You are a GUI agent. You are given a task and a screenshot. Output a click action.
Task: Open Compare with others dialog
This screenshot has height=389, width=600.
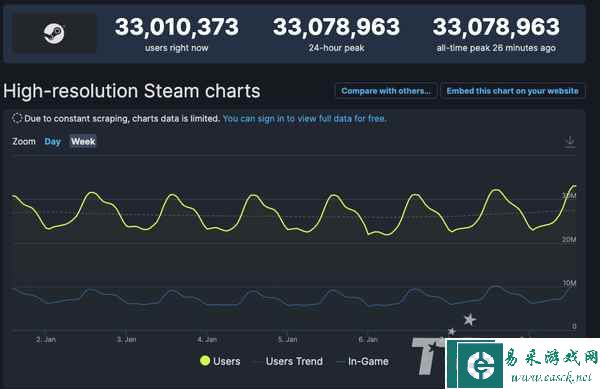click(x=386, y=91)
